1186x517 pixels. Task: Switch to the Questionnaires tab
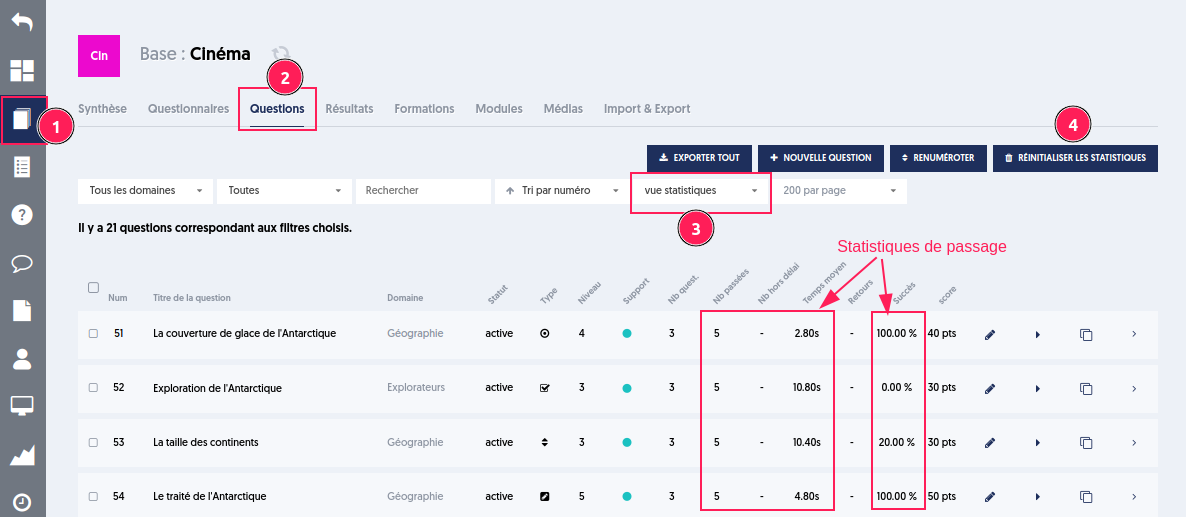pos(188,109)
